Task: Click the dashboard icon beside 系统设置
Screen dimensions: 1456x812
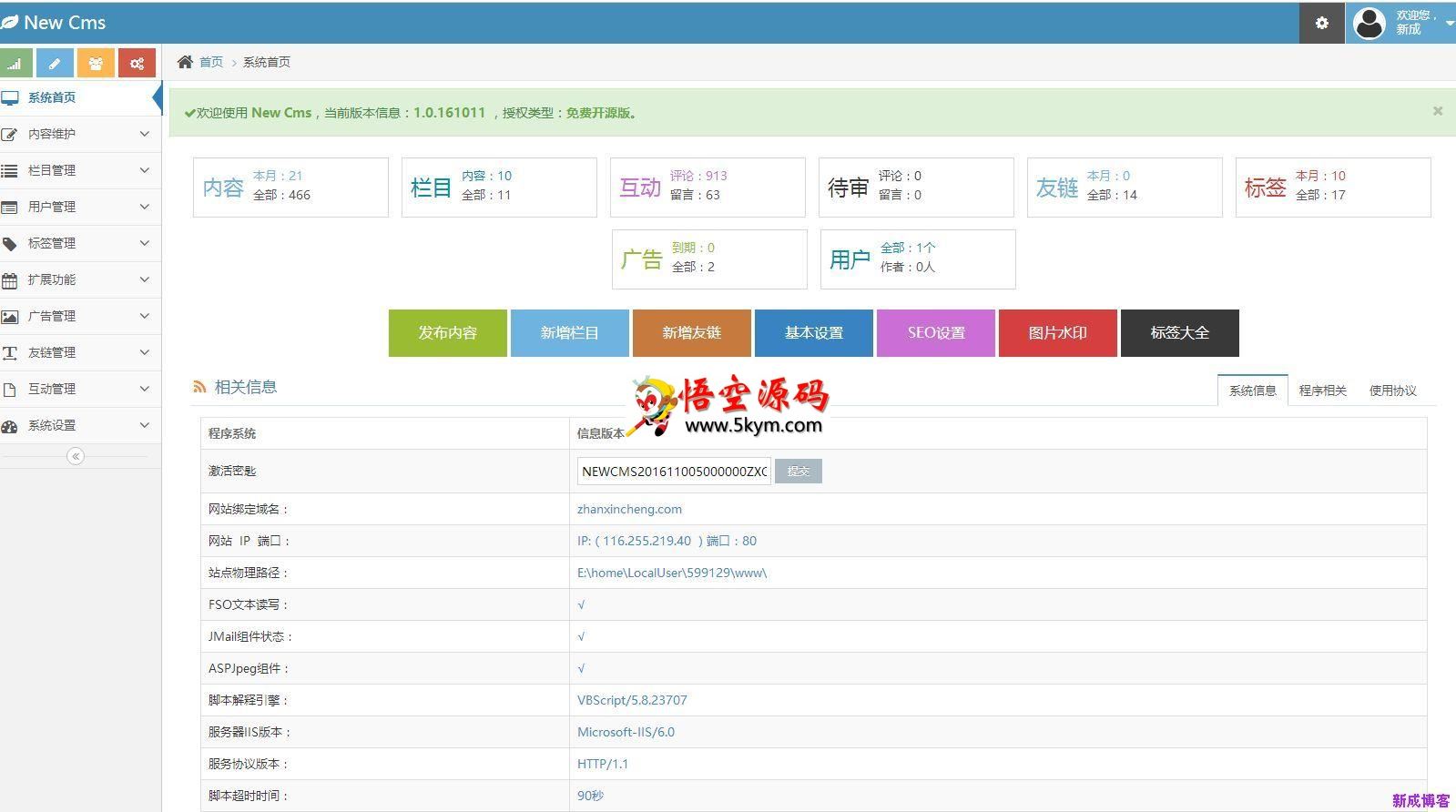Action: point(9,425)
